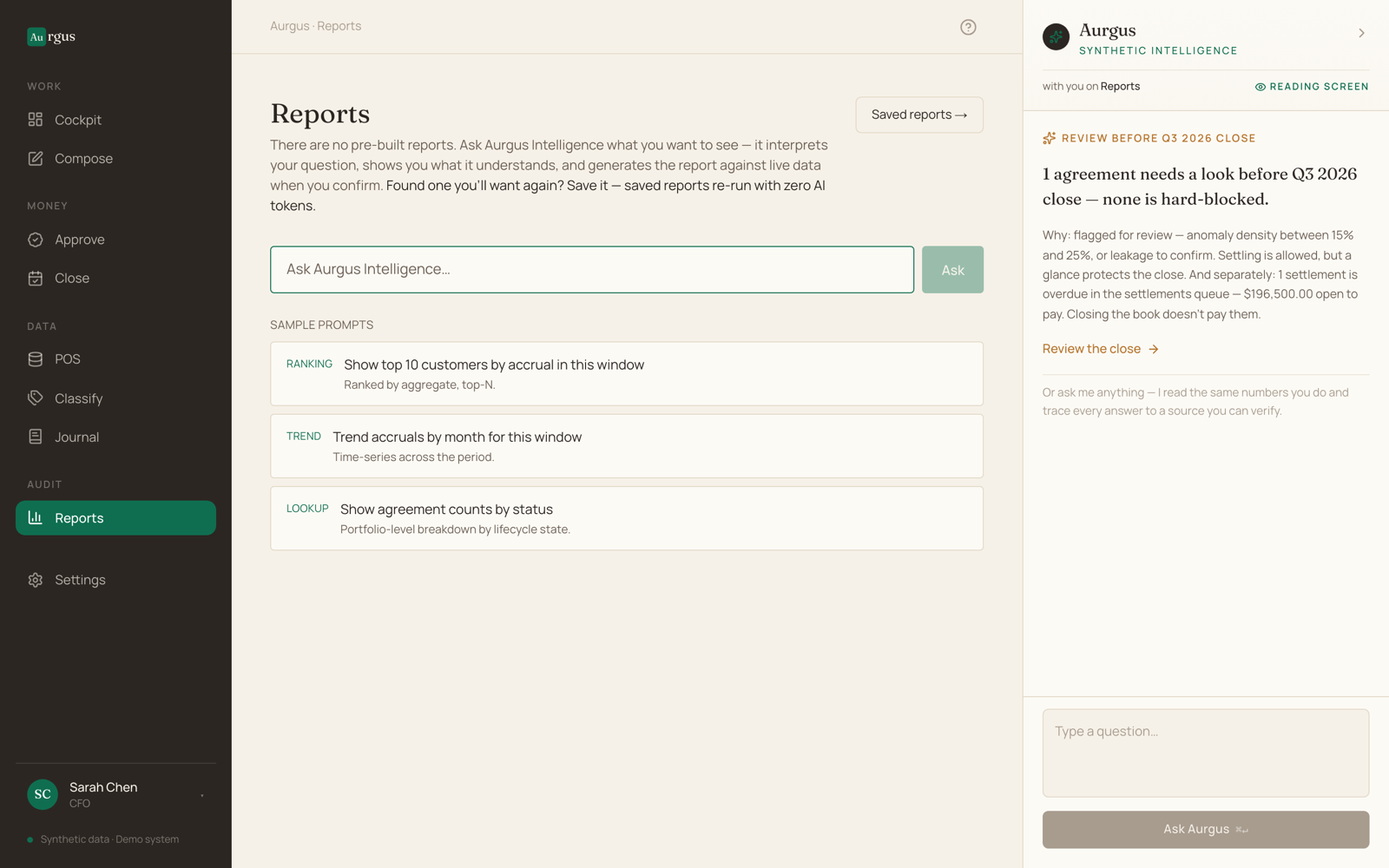This screenshot has height=868, width=1389.
Task: Click the Aurgus breadcrumb text
Action: (x=289, y=26)
